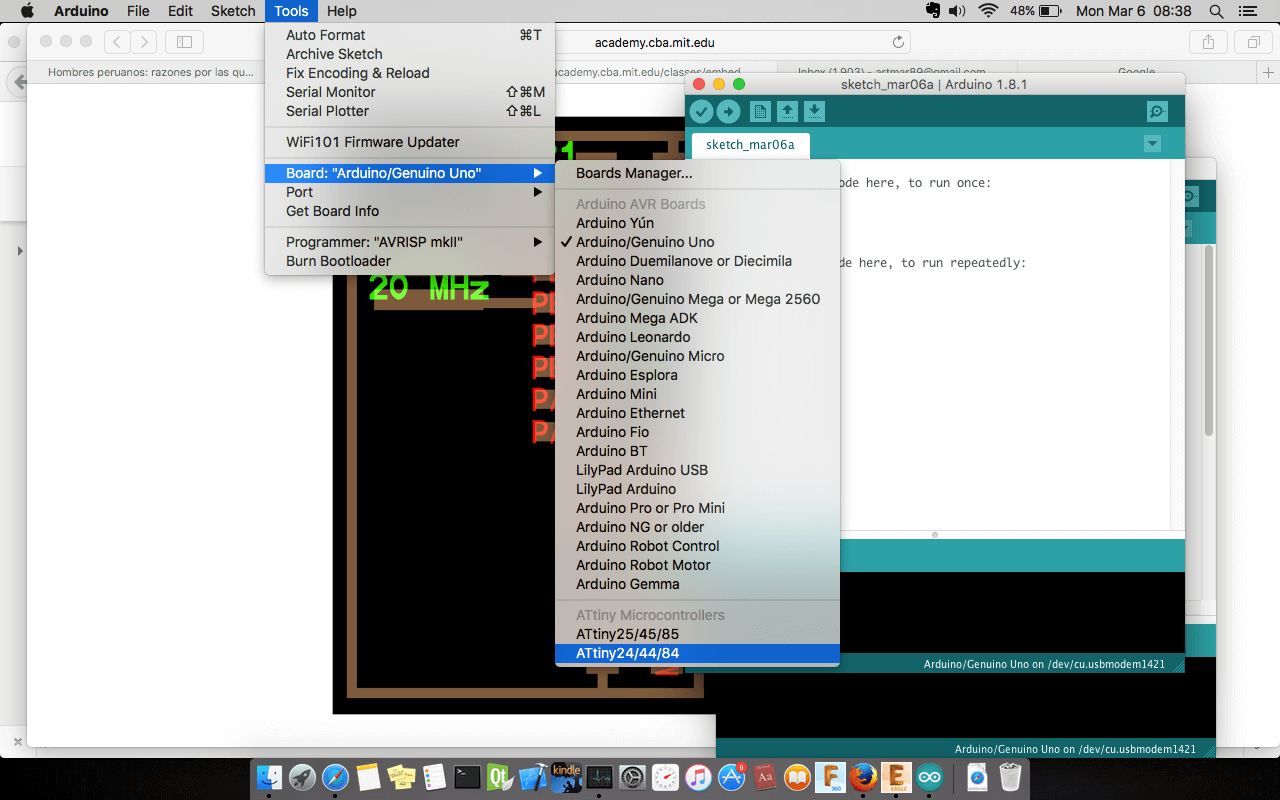Screen dimensions: 1280x800
Task: Open the tab dropdown arrow in Arduino window
Action: [x=1152, y=144]
